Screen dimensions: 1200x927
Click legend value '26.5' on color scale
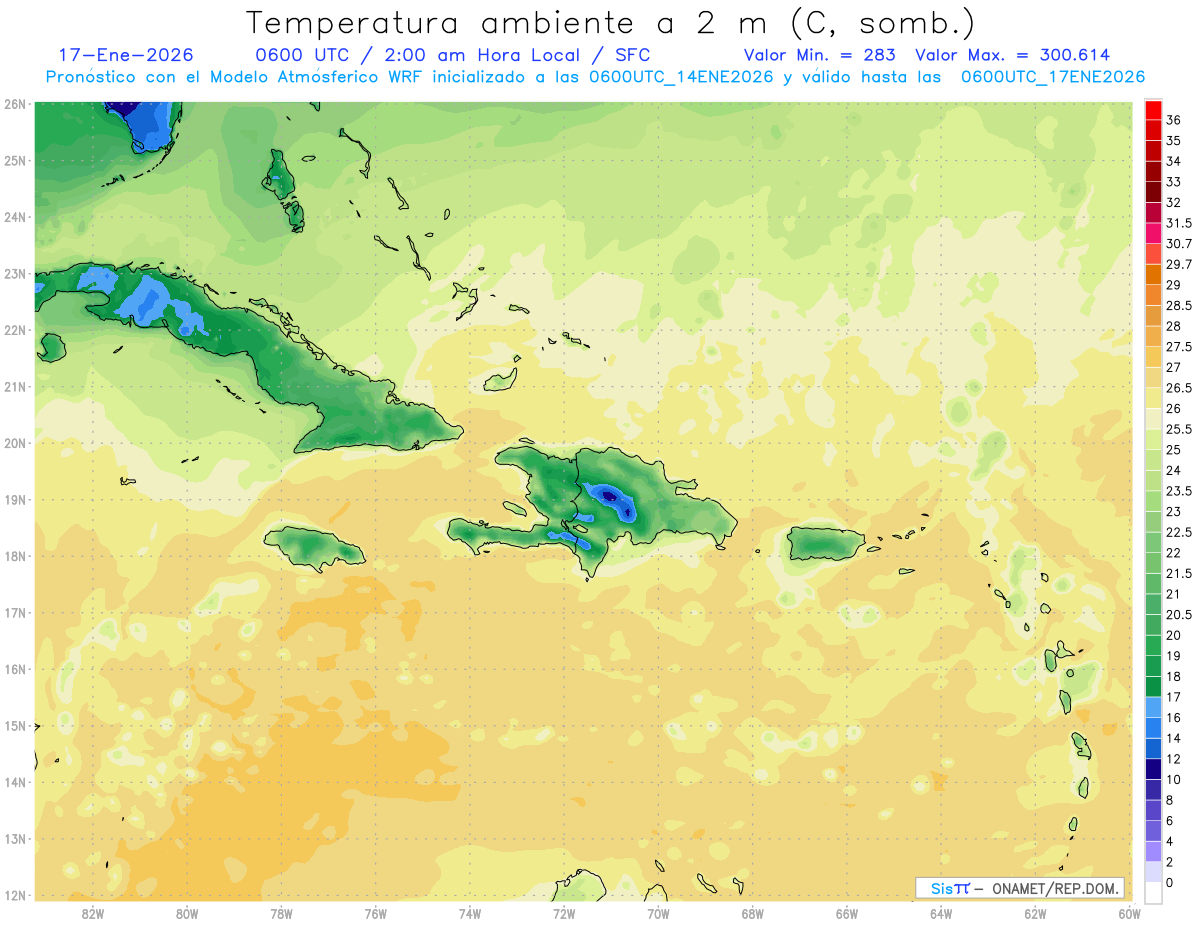(x=1179, y=388)
